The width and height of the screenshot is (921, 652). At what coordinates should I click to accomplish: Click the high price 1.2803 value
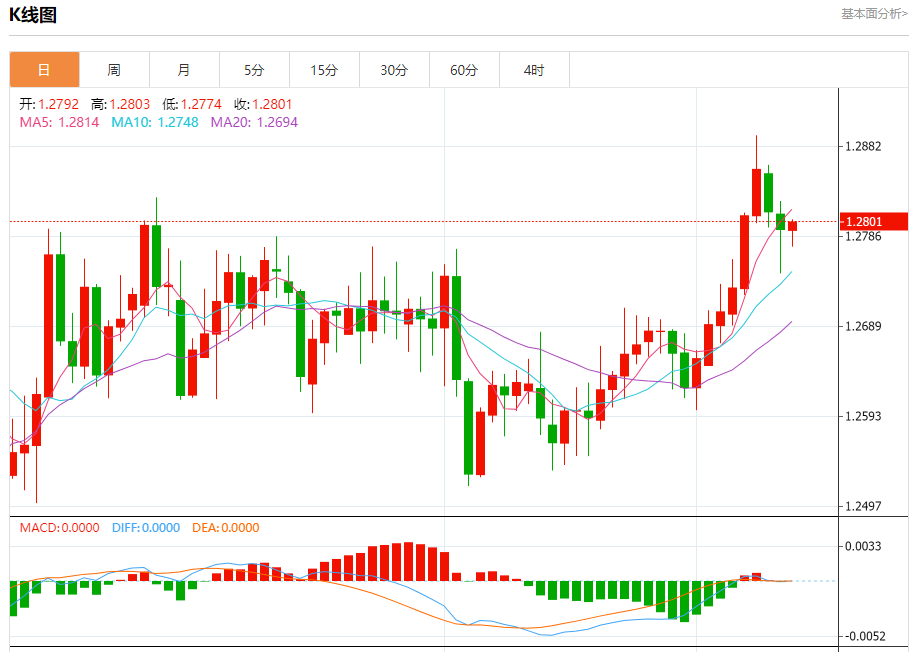tap(130, 104)
